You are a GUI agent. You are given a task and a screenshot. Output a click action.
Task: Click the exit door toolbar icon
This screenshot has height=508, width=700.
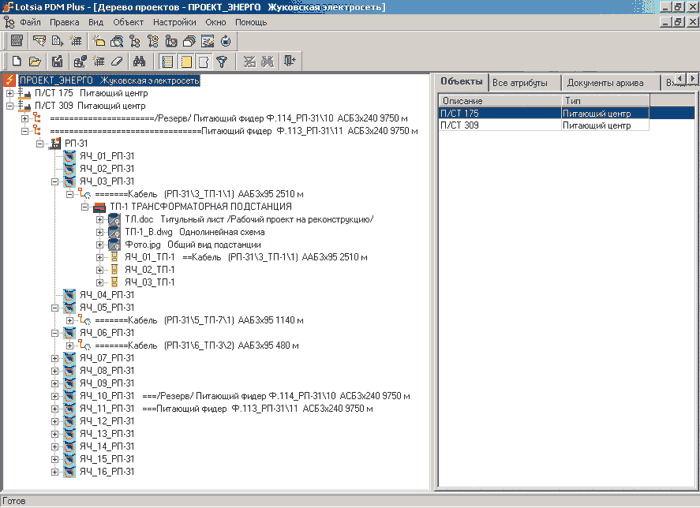290,62
